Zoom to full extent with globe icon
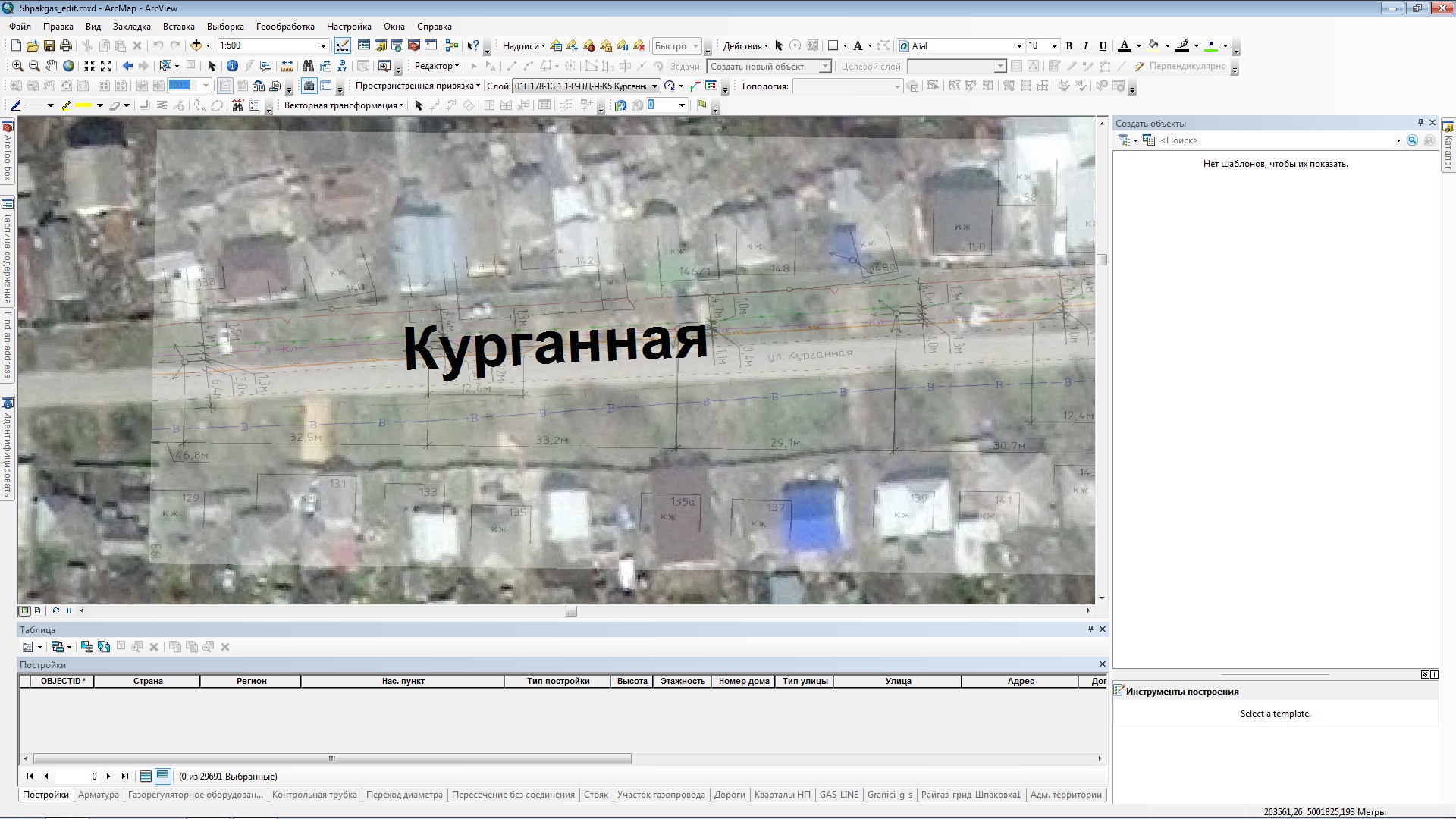 (68, 66)
